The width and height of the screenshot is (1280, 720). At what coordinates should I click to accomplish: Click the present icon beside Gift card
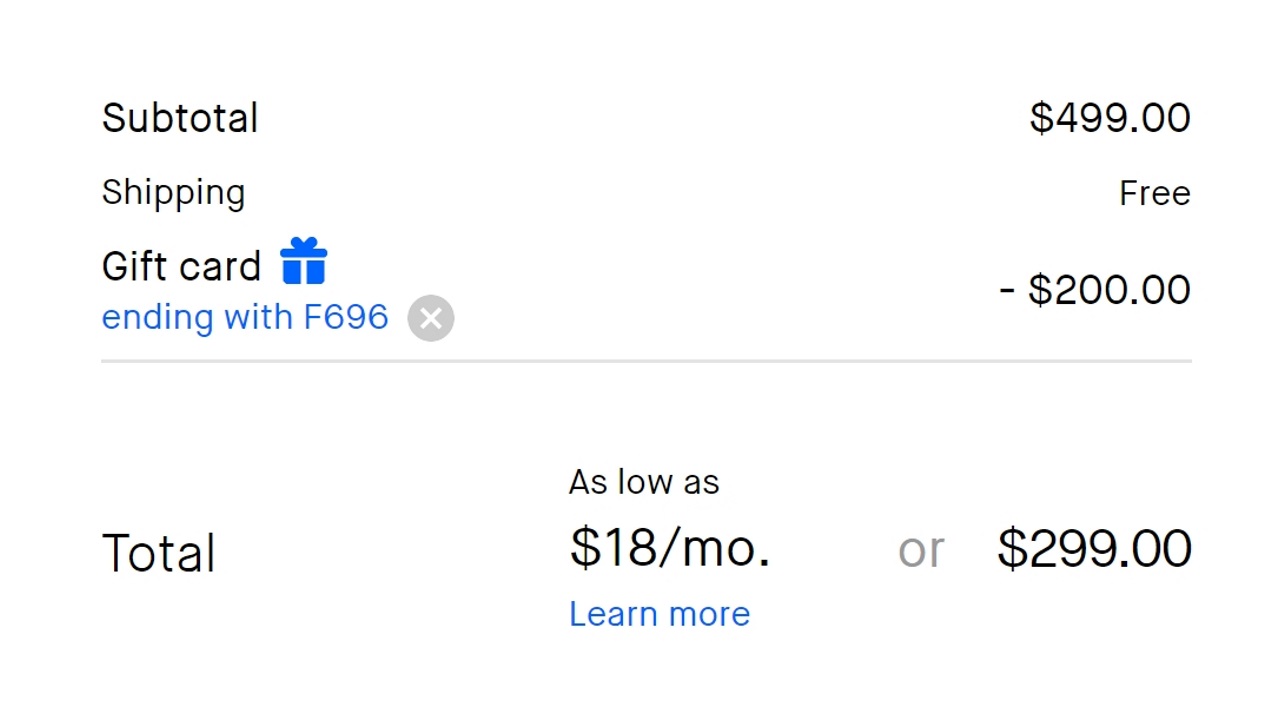tap(304, 262)
